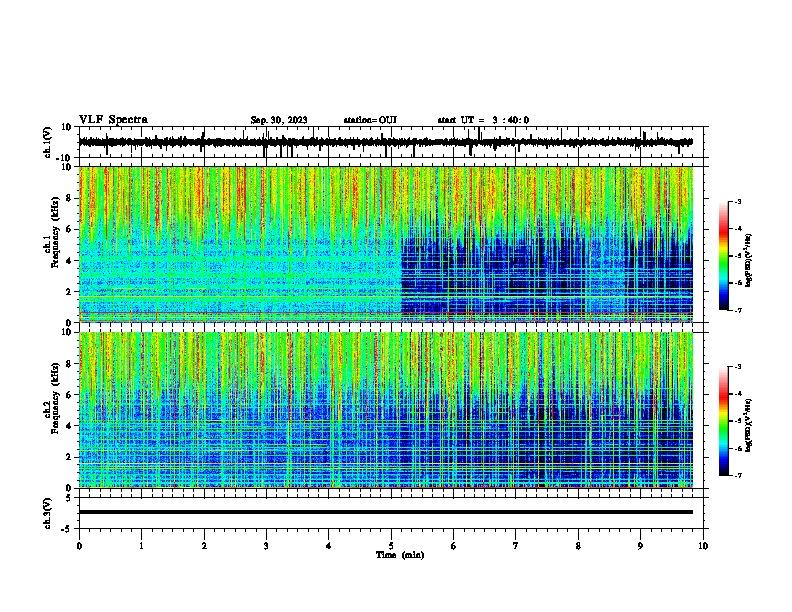Click the ch.2 spectrogram color scale bar
Screen dimensions: 792x612
pyautogui.click(x=724, y=421)
